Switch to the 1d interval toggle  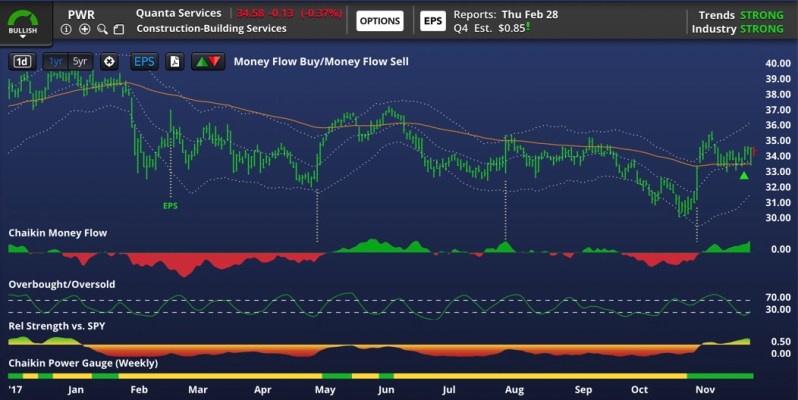pyautogui.click(x=21, y=62)
